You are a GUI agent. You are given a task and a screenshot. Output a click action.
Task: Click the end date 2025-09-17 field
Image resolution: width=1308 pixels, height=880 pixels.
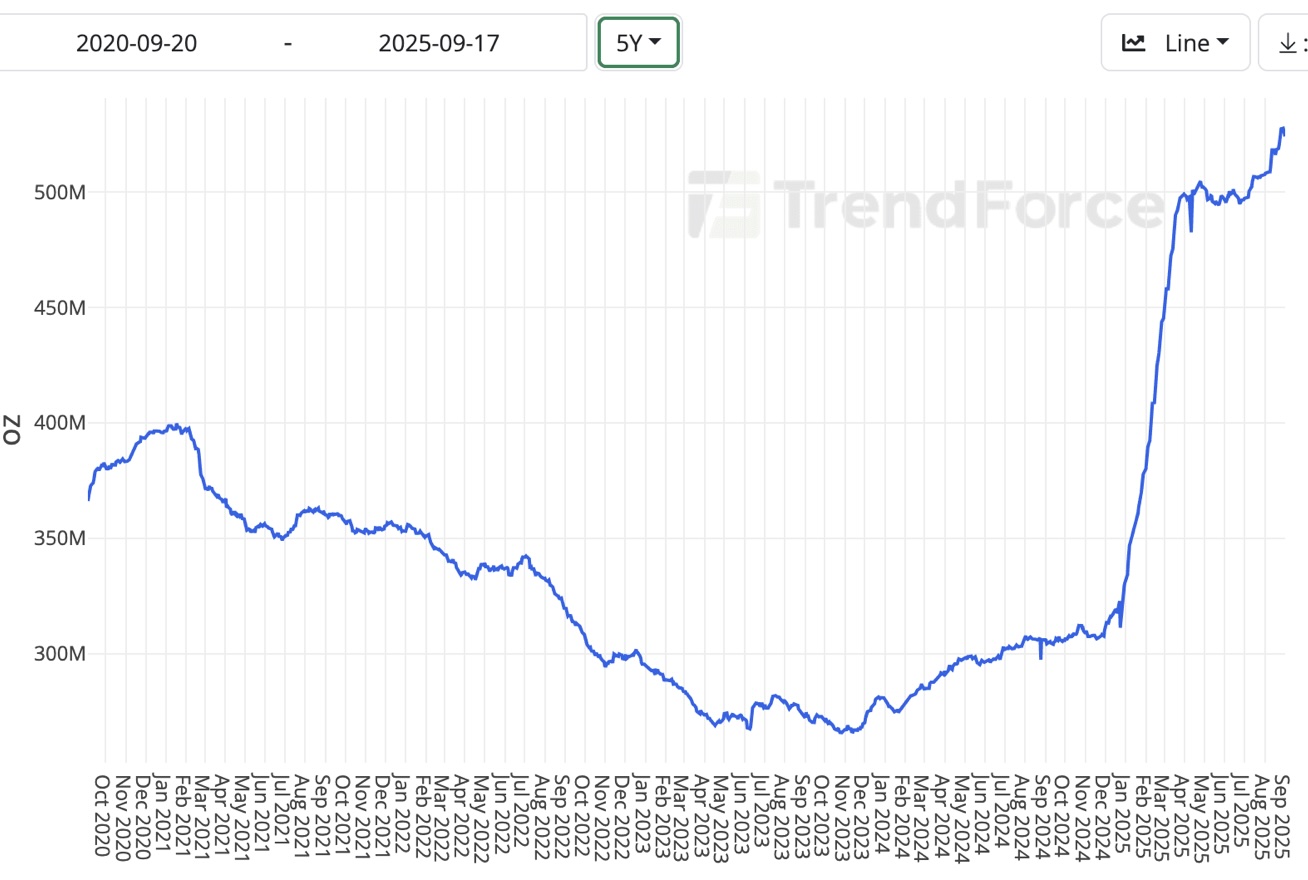click(x=439, y=43)
